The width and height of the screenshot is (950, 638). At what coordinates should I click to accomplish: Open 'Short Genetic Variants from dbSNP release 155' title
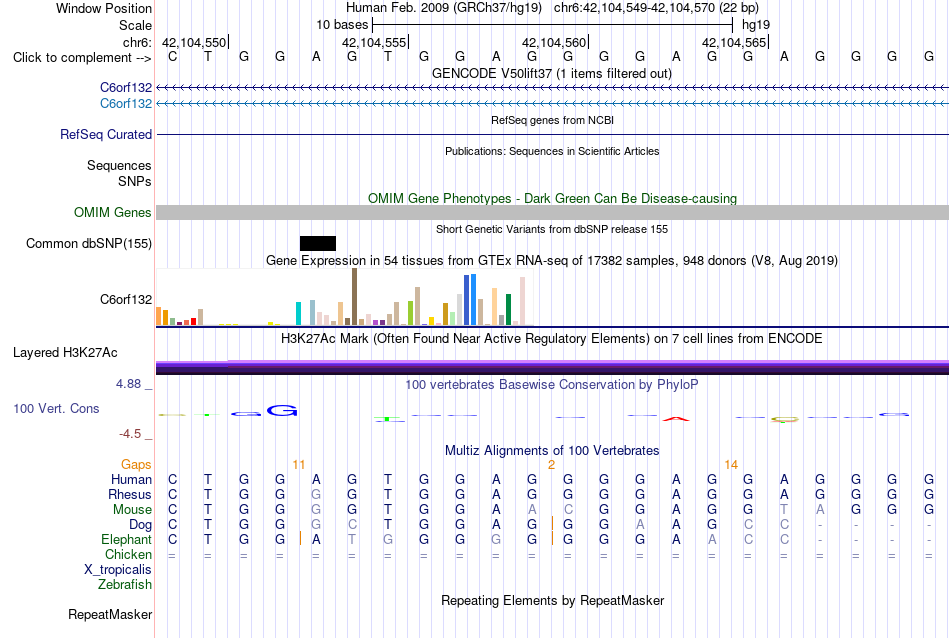pos(552,229)
